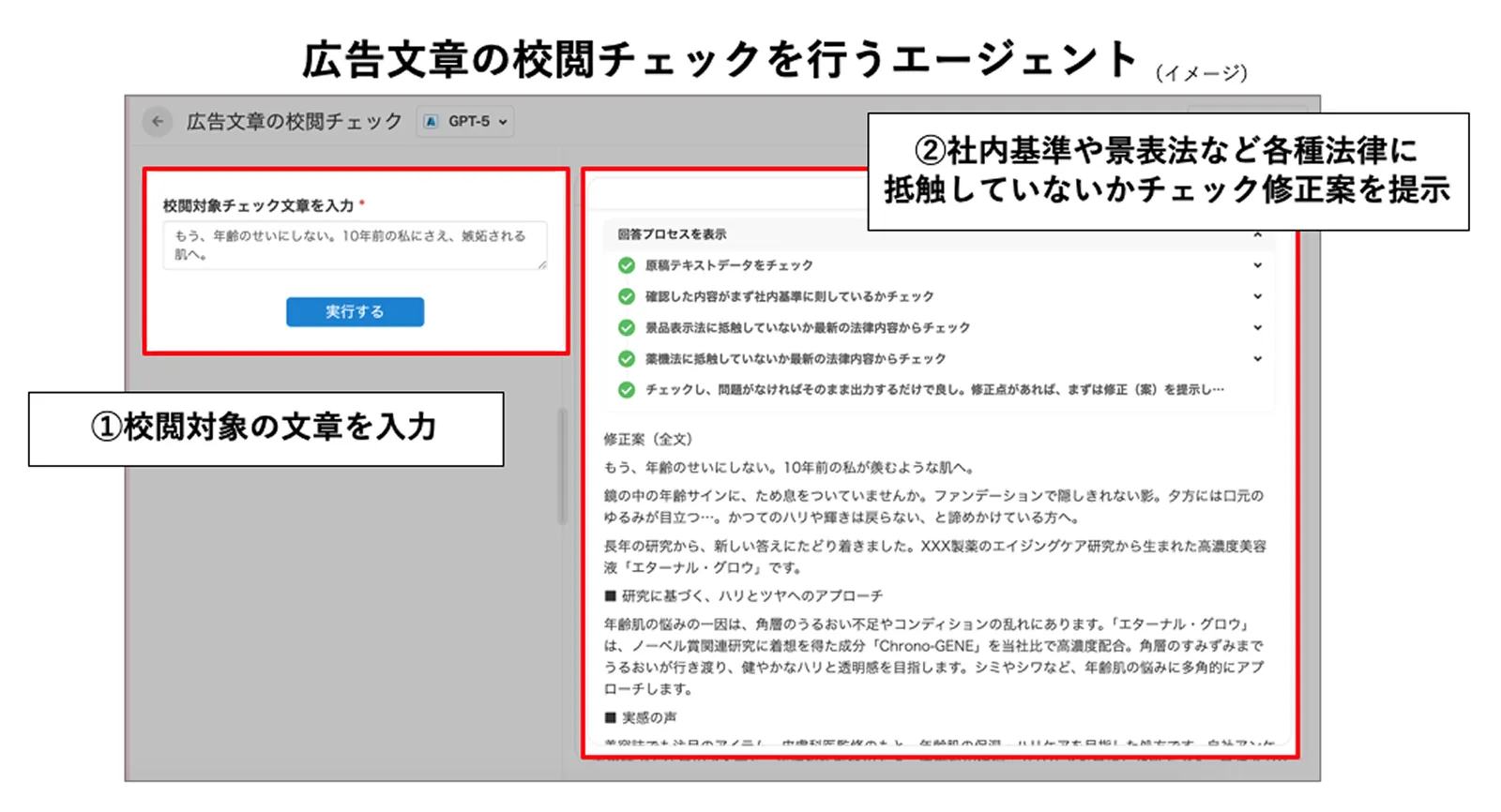1501x812 pixels.
Task: Click the back arrow beside the page title
Action: click(158, 121)
